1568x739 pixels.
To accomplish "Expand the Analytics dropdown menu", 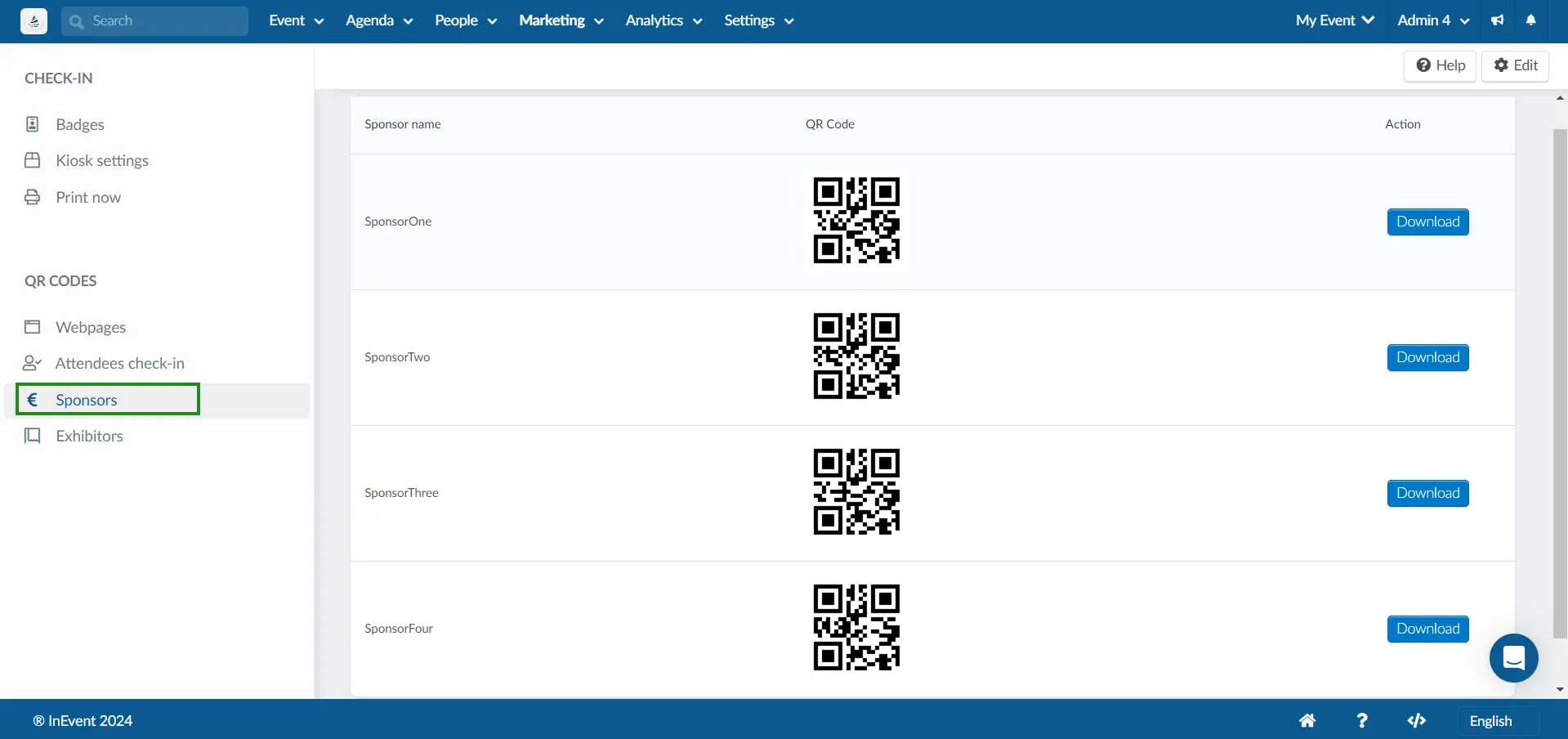I will coord(663,21).
